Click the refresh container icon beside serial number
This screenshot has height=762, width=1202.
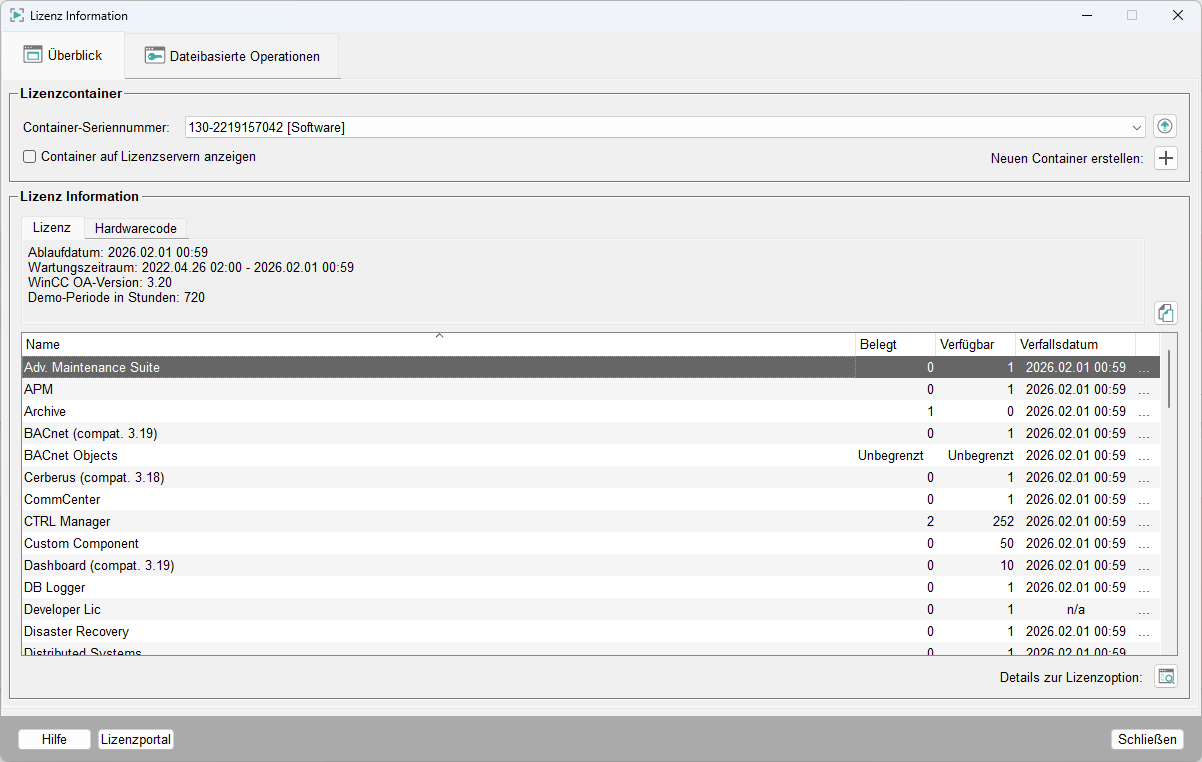(1165, 127)
